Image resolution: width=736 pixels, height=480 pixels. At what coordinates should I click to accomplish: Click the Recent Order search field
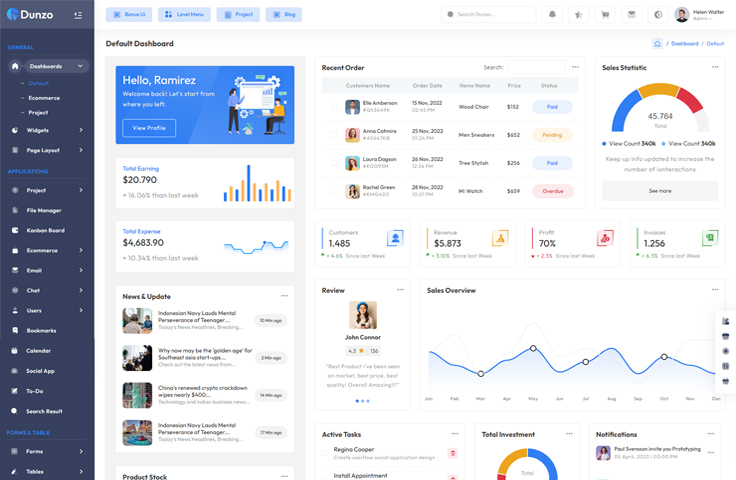coord(535,67)
